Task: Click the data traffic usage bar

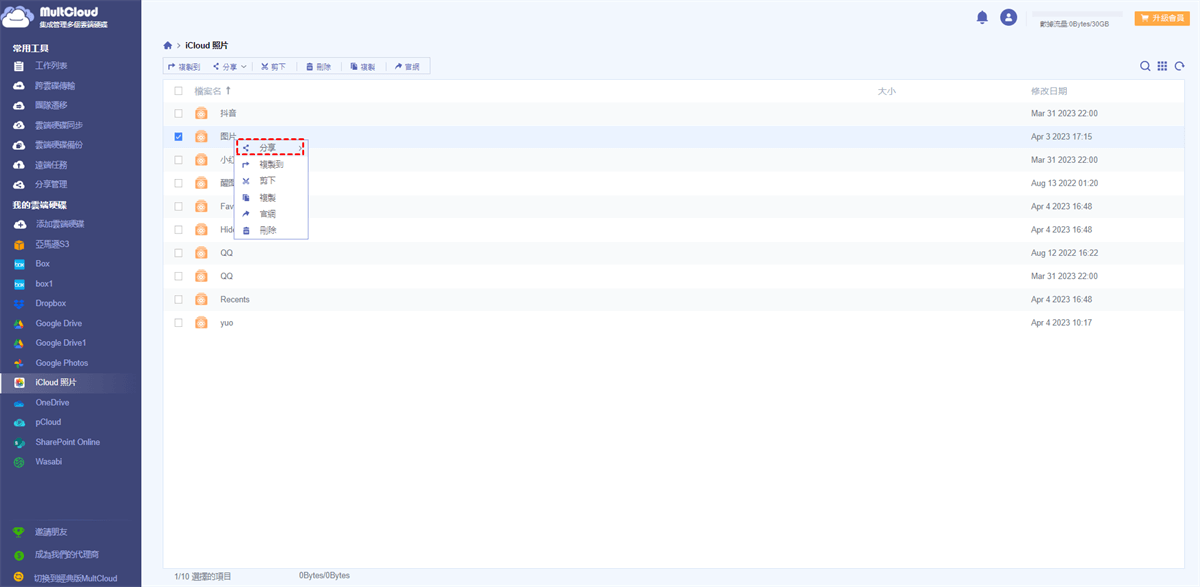Action: coord(1075,15)
